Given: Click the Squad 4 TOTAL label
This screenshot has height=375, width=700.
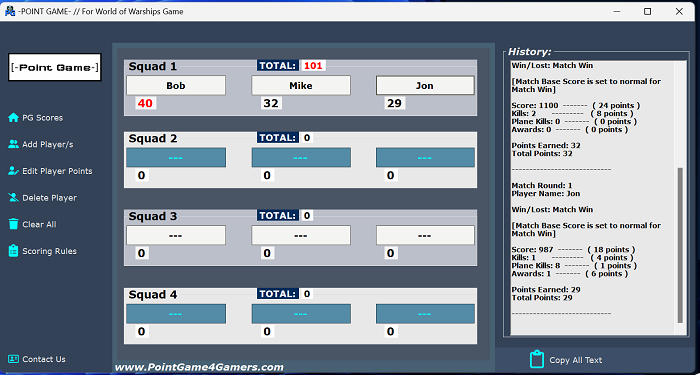Looking at the screenshot, I should pos(278,294).
